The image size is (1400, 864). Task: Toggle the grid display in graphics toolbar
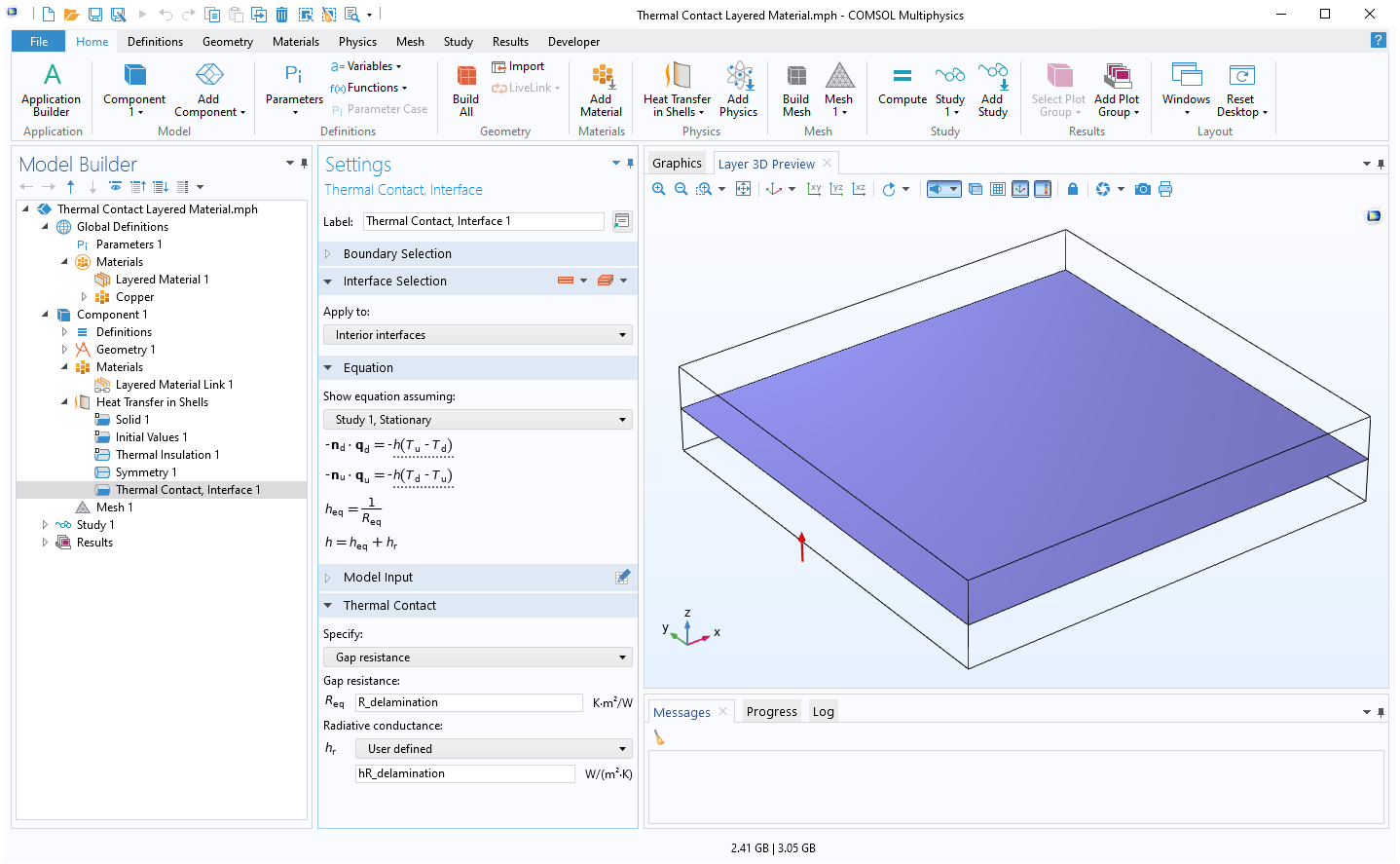(998, 189)
